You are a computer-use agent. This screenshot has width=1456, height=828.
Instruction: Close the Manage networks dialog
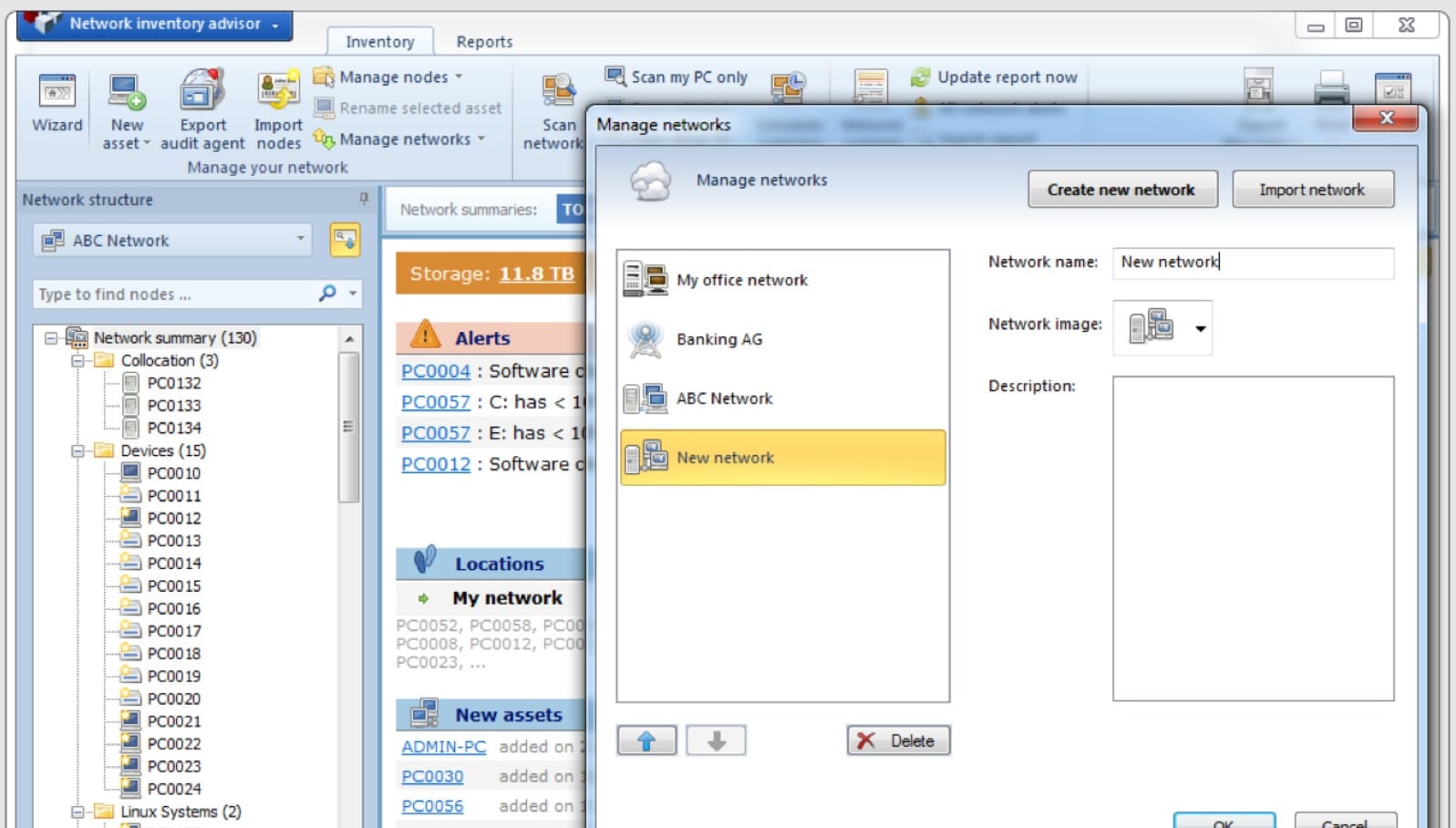point(1386,118)
